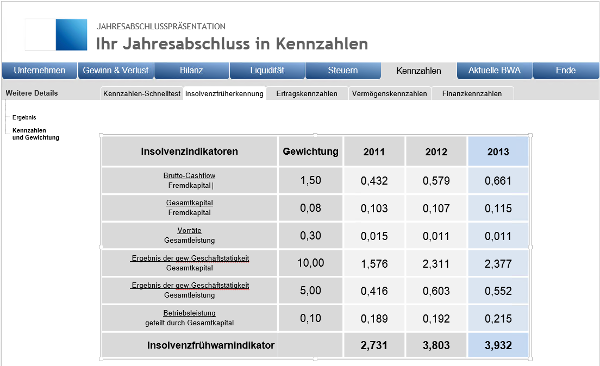The width and height of the screenshot is (600, 366).
Task: Click the Insolvenzindikatoren column header
Action: (189, 152)
